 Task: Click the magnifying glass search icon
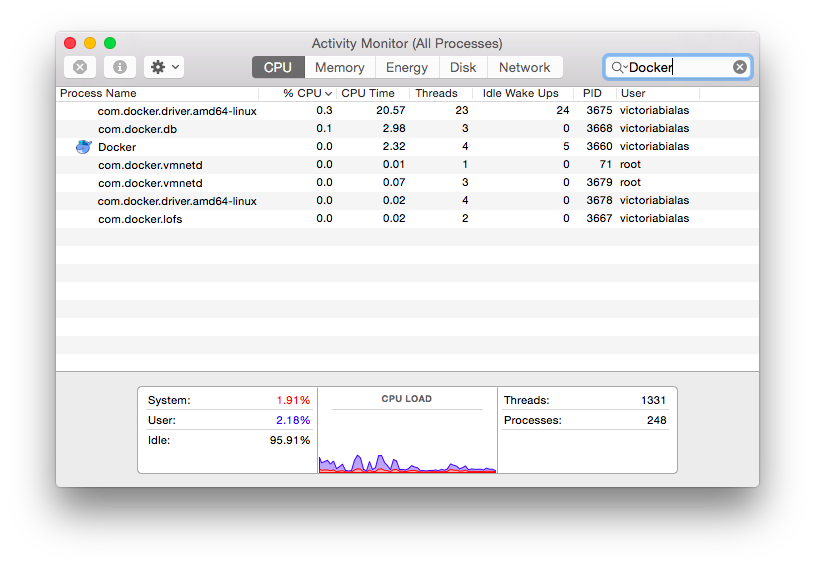pyautogui.click(x=617, y=67)
